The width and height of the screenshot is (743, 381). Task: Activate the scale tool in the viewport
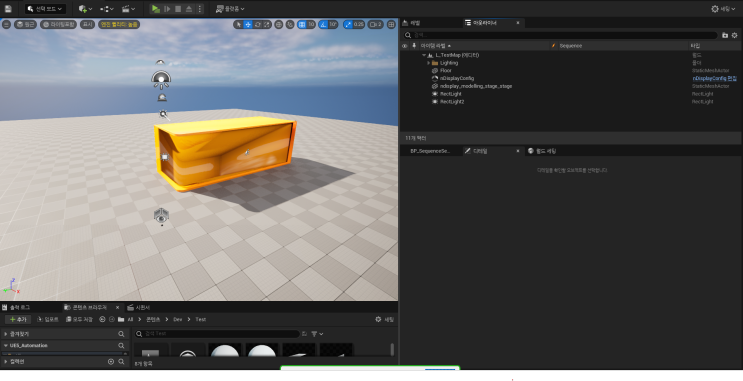coord(267,24)
